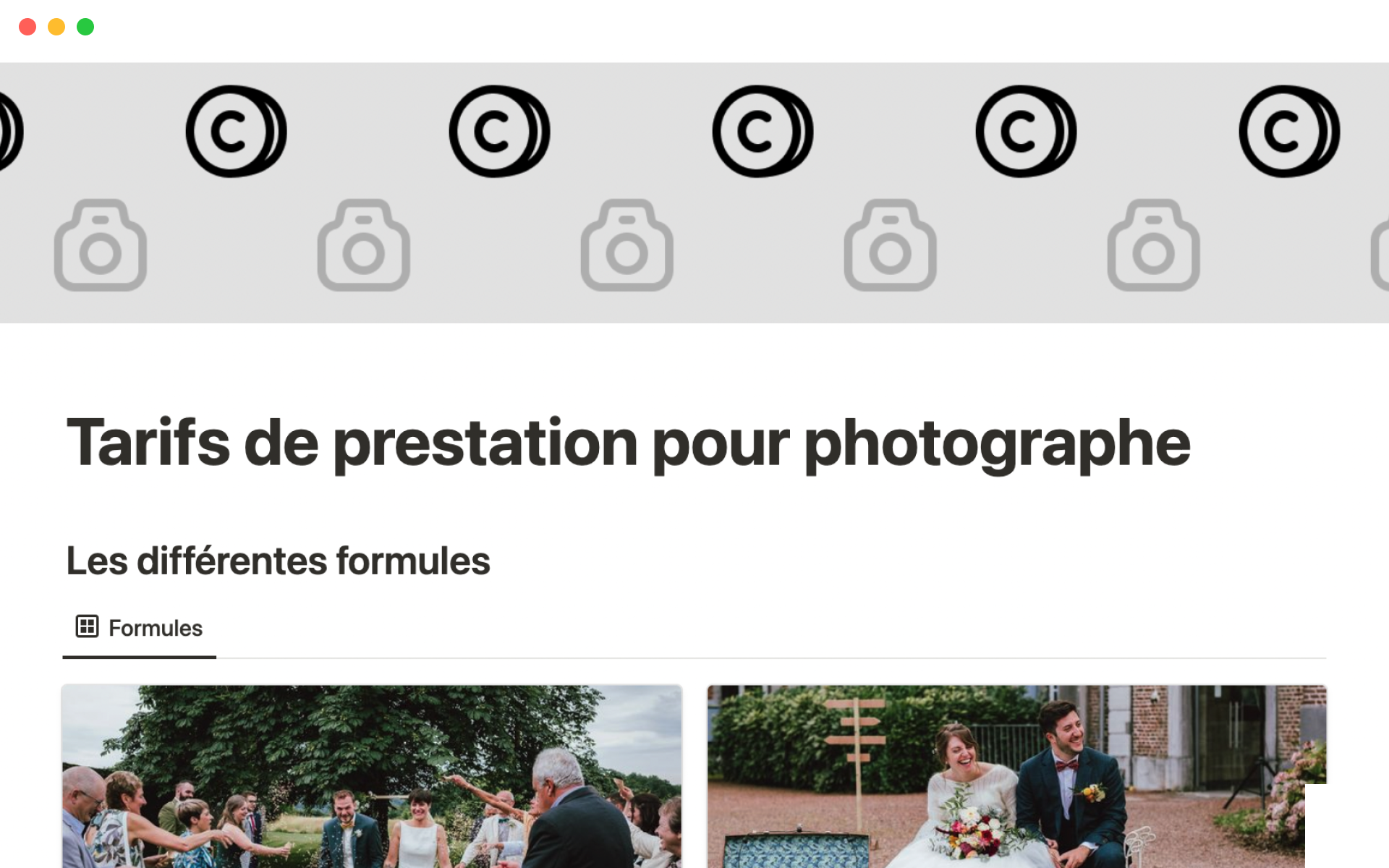Click the green fullscreen window button
Screen dimensions: 1389x868
[x=85, y=27]
